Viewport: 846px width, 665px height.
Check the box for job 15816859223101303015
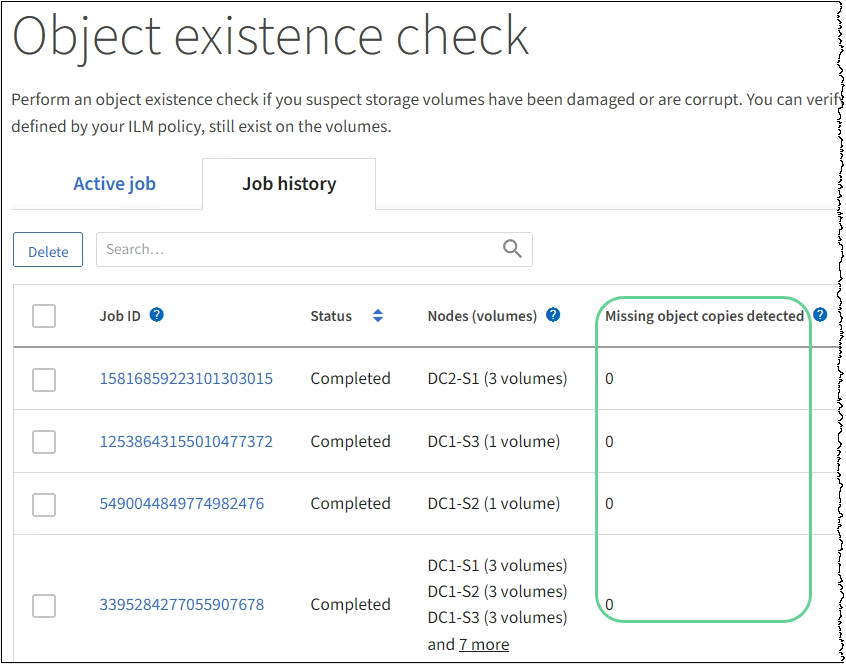coord(44,379)
